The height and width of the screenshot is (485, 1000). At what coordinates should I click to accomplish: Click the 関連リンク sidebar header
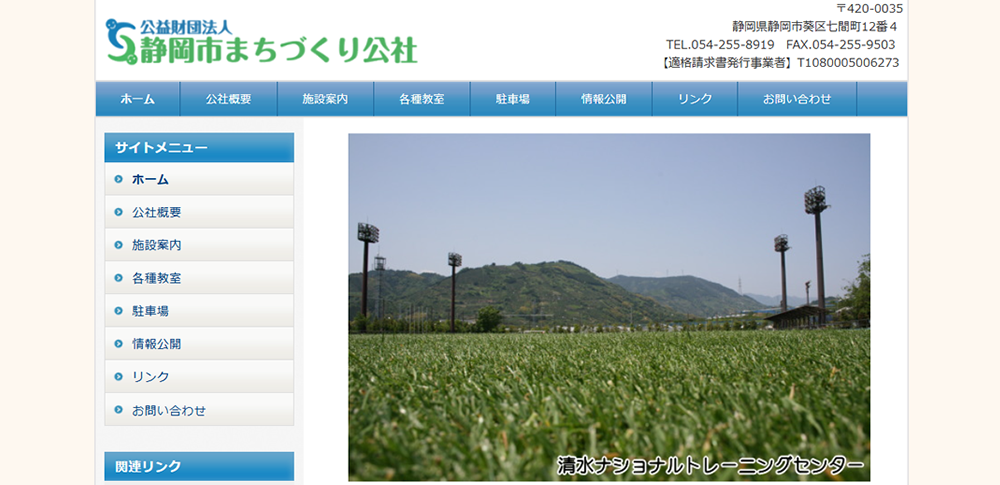[x=199, y=466]
